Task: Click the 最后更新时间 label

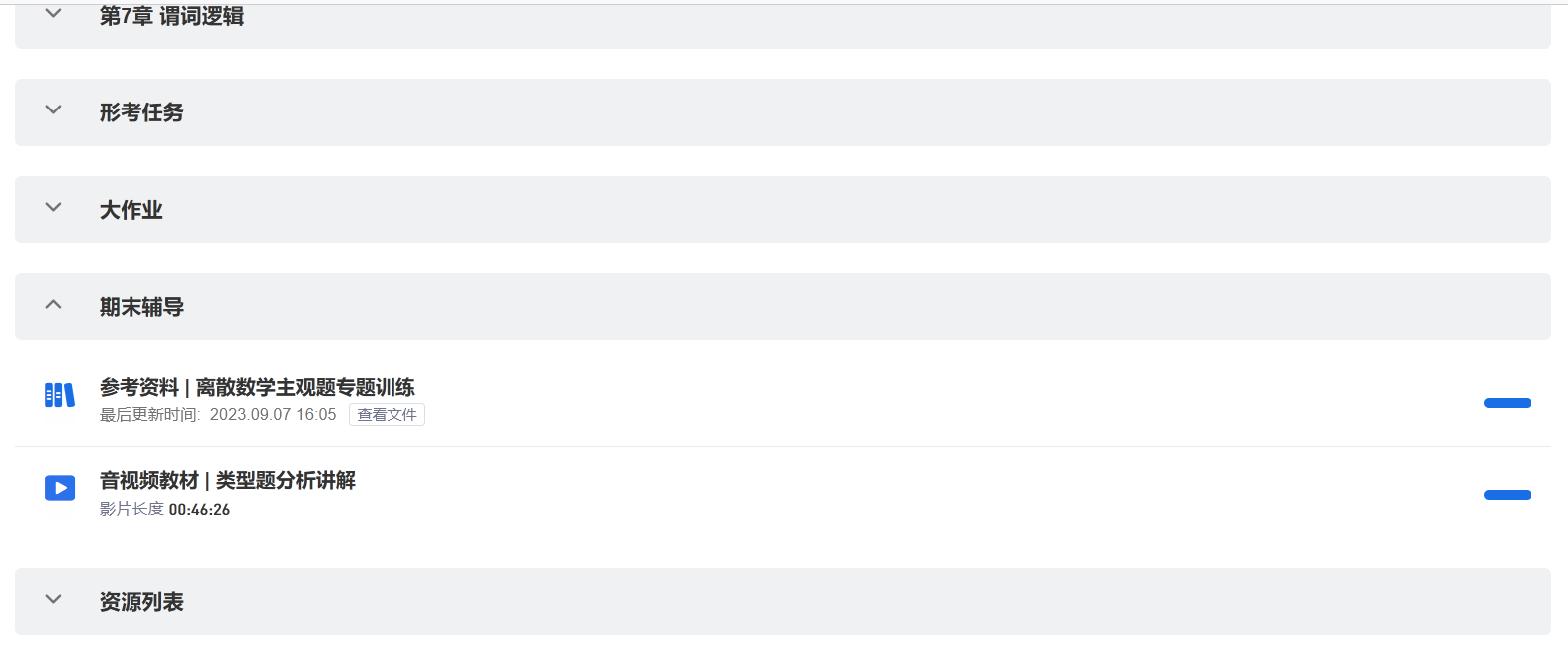Action: 149,415
